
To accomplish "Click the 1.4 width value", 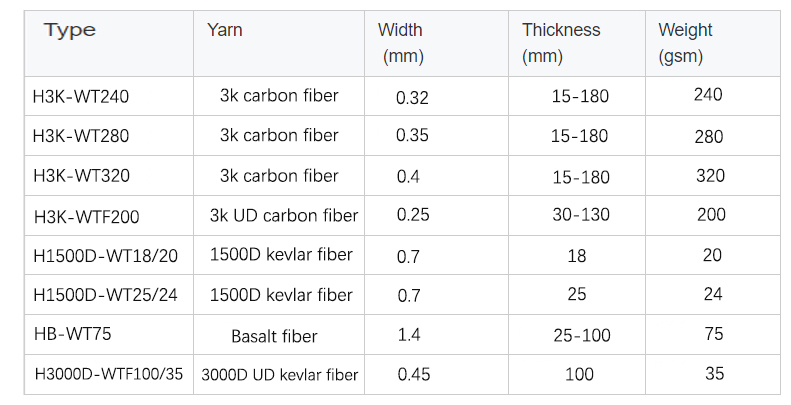I will pyautogui.click(x=409, y=335).
